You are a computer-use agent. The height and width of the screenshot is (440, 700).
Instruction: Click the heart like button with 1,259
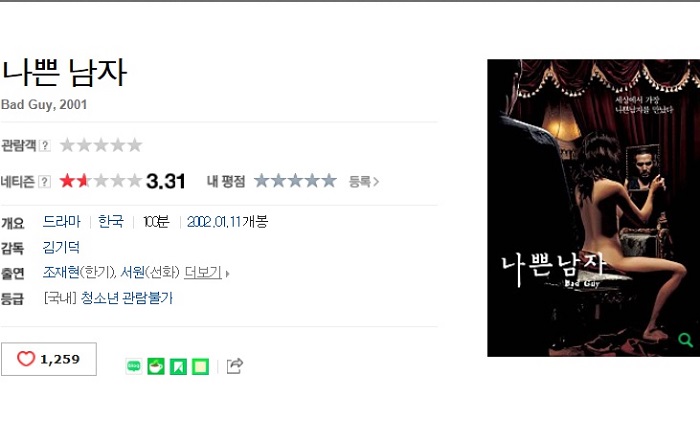click(49, 359)
